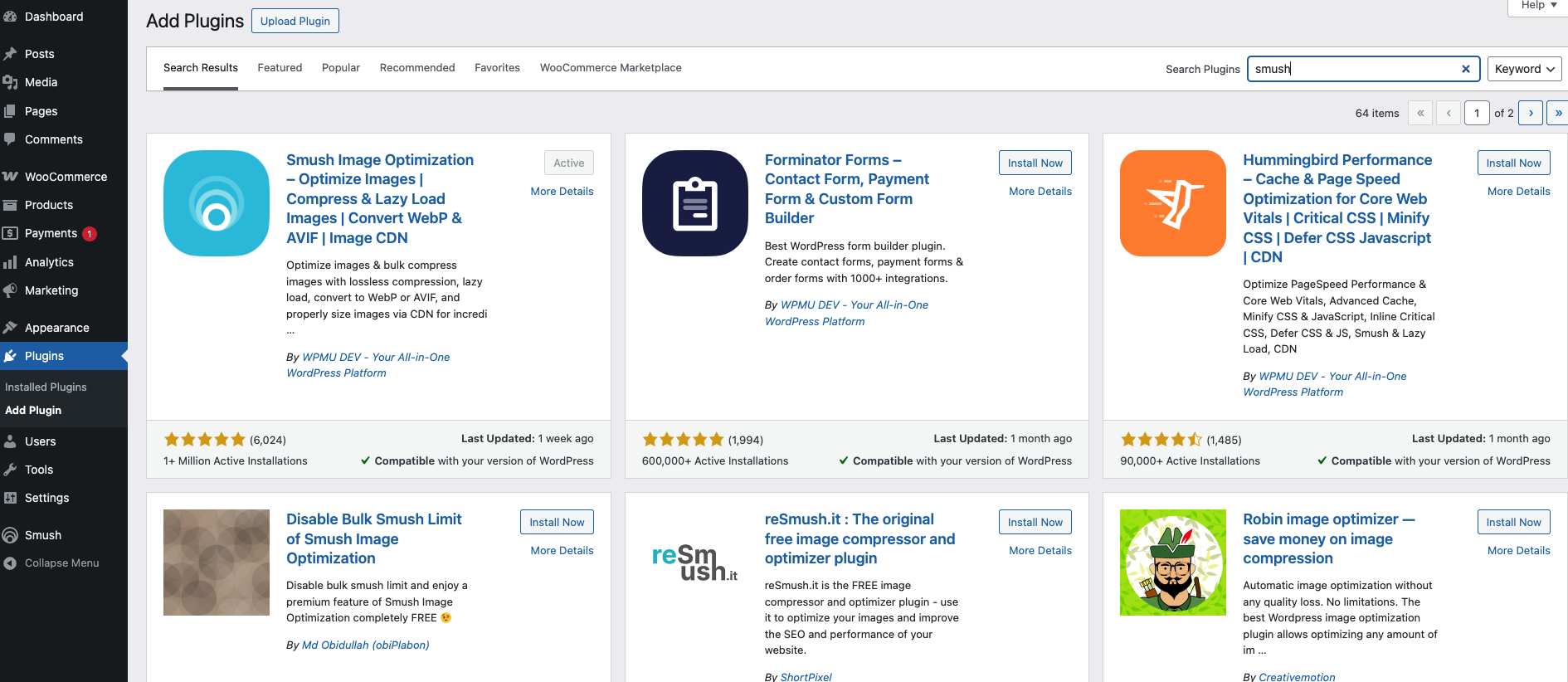Jump to the last page of results
The image size is (1568, 682).
tap(1557, 113)
